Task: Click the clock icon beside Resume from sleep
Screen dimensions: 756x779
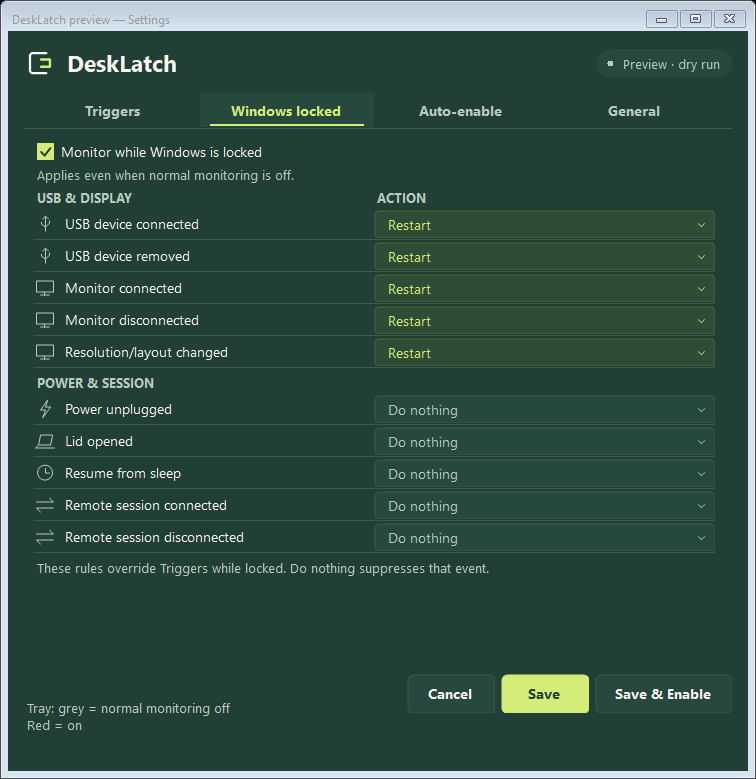Action: (45, 473)
